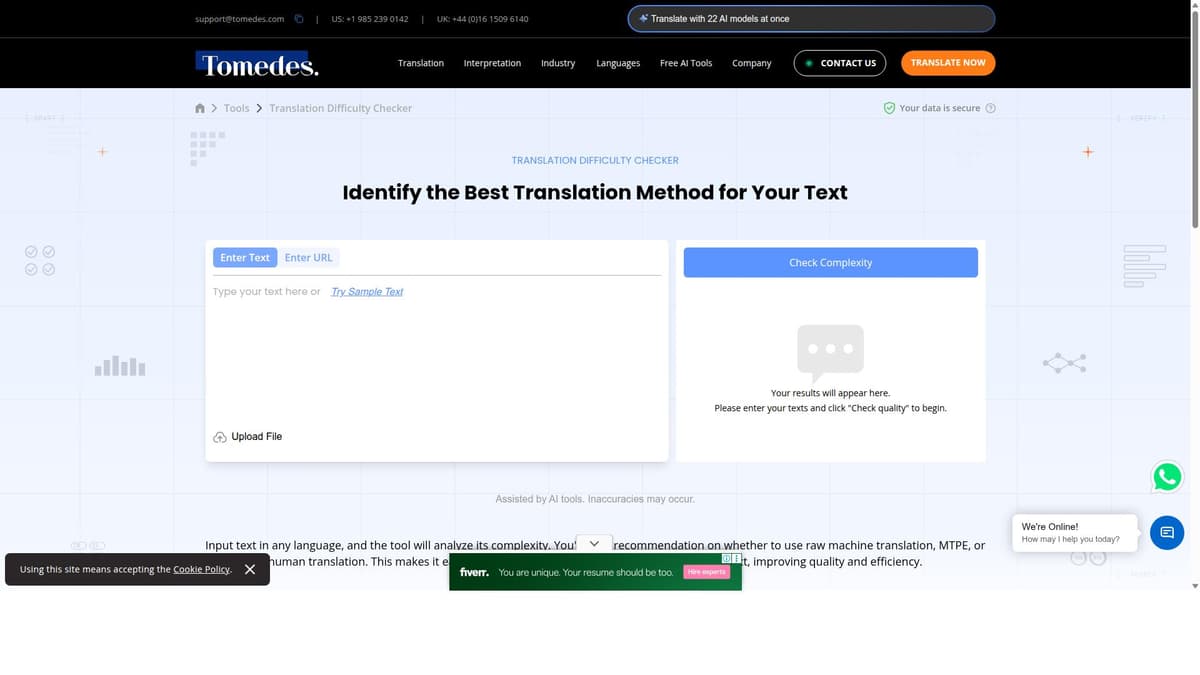Click inside the text input area

point(437,355)
